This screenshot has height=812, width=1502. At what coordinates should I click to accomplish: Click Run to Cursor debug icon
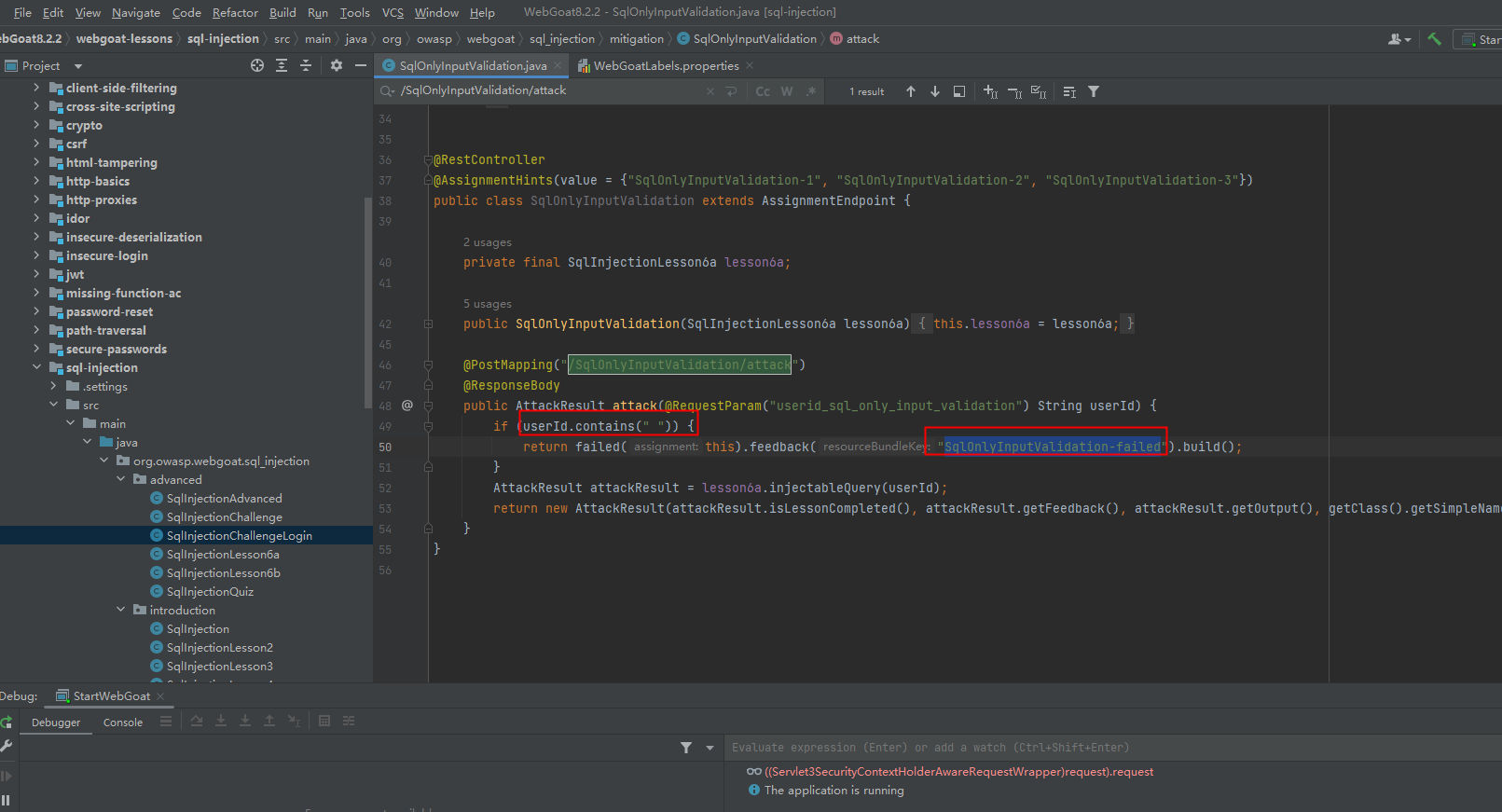(x=294, y=721)
